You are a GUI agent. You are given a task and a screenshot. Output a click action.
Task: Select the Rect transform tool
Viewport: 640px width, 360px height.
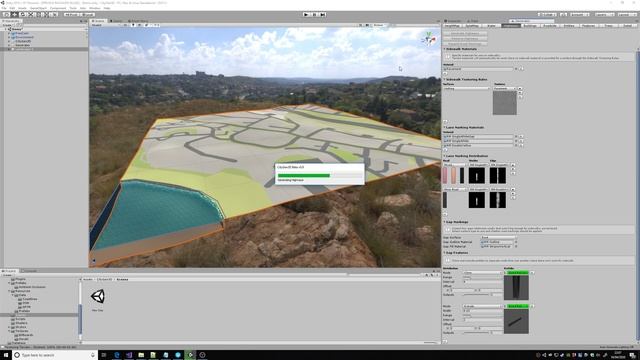[39, 14]
